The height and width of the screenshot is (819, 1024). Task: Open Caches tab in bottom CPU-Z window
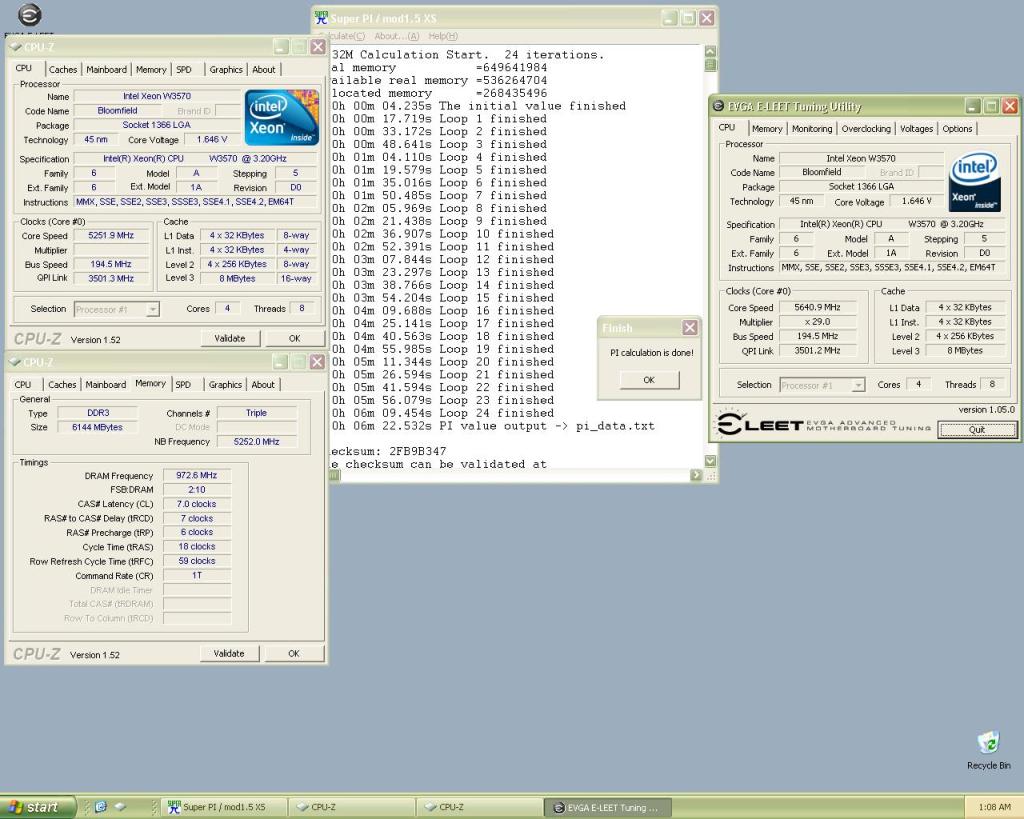62,385
